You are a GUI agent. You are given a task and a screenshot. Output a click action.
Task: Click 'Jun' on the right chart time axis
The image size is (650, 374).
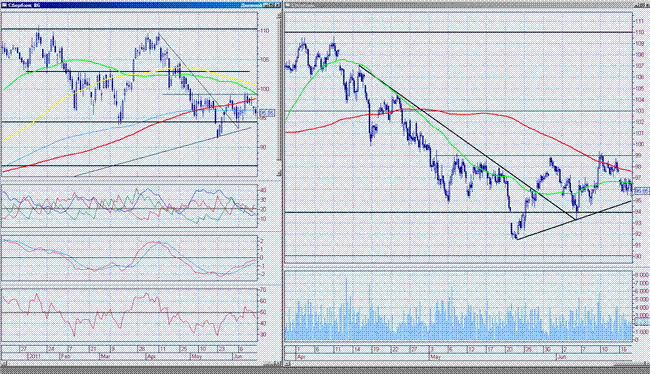tap(561, 357)
